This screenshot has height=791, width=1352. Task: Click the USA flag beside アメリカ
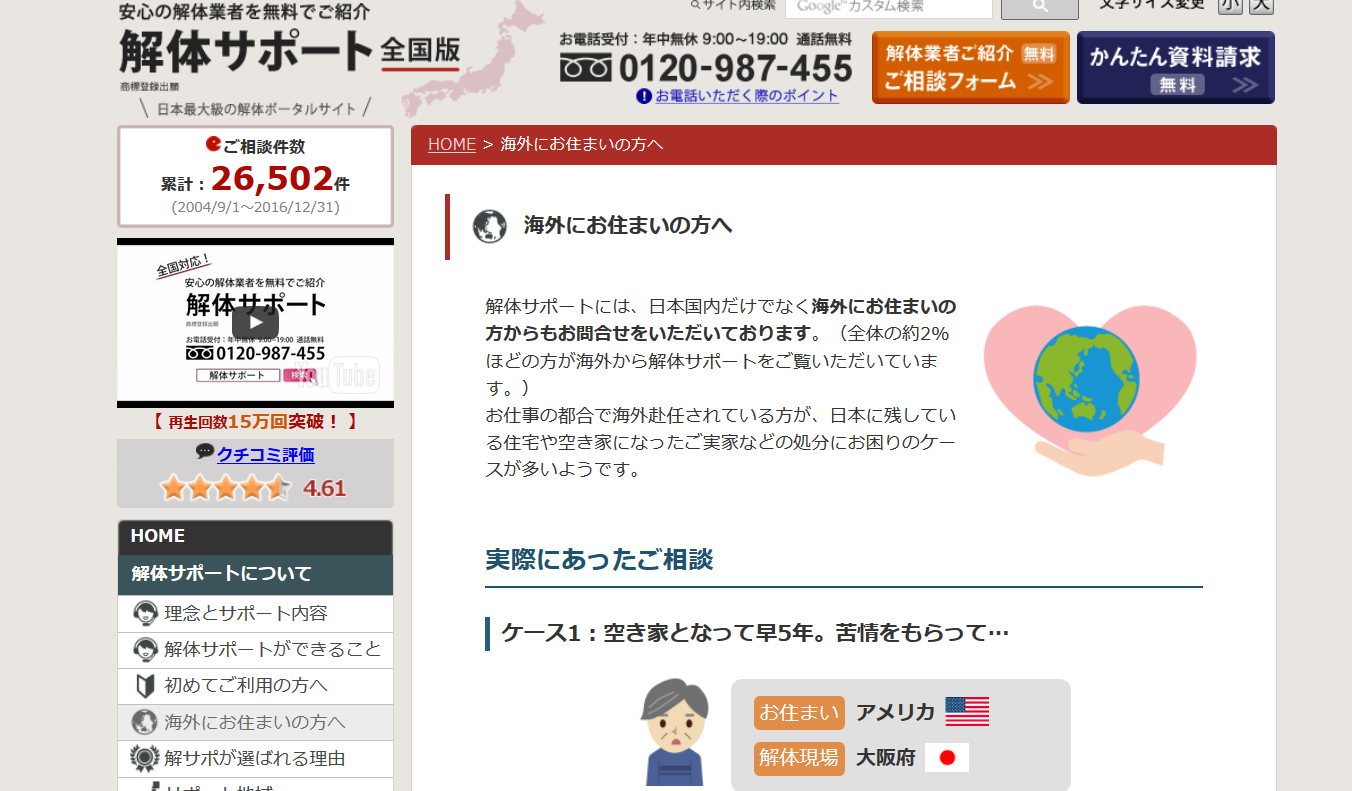(x=967, y=712)
